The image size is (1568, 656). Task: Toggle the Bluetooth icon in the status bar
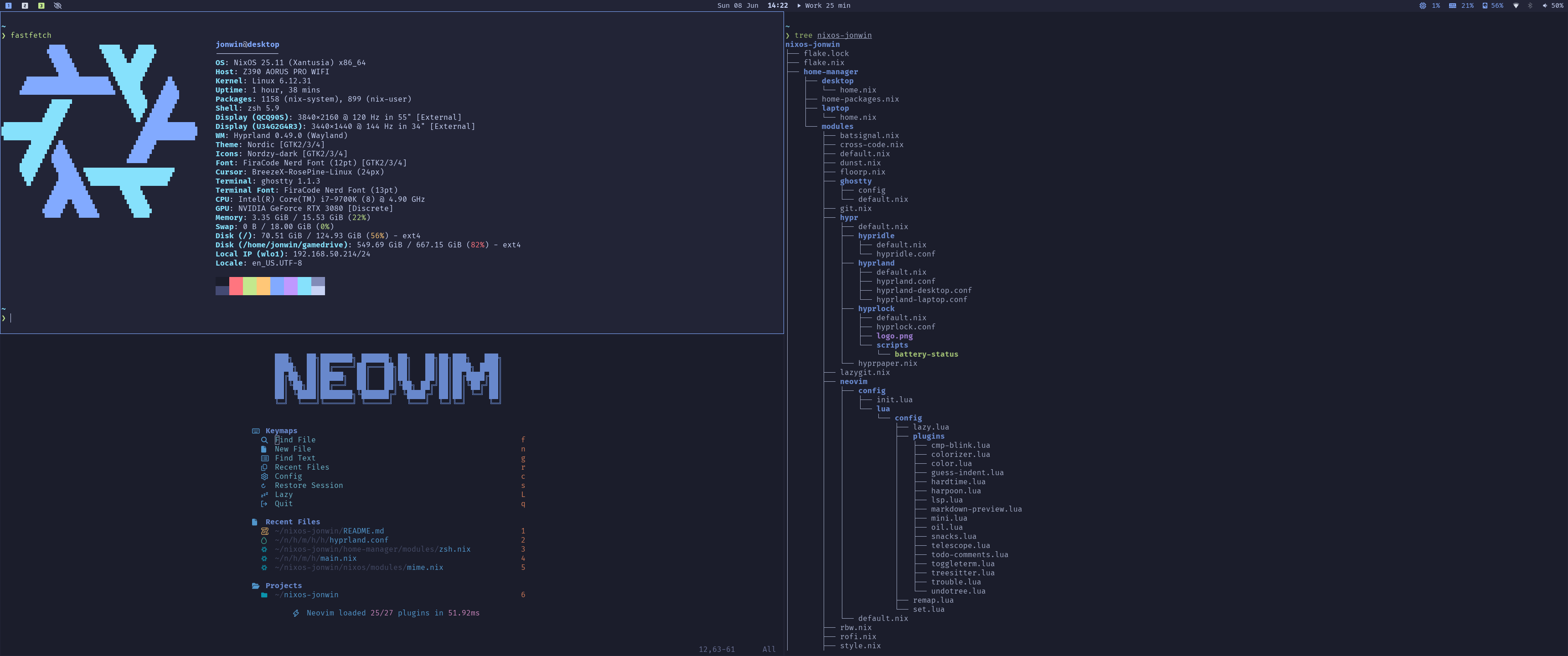coord(1530,5)
